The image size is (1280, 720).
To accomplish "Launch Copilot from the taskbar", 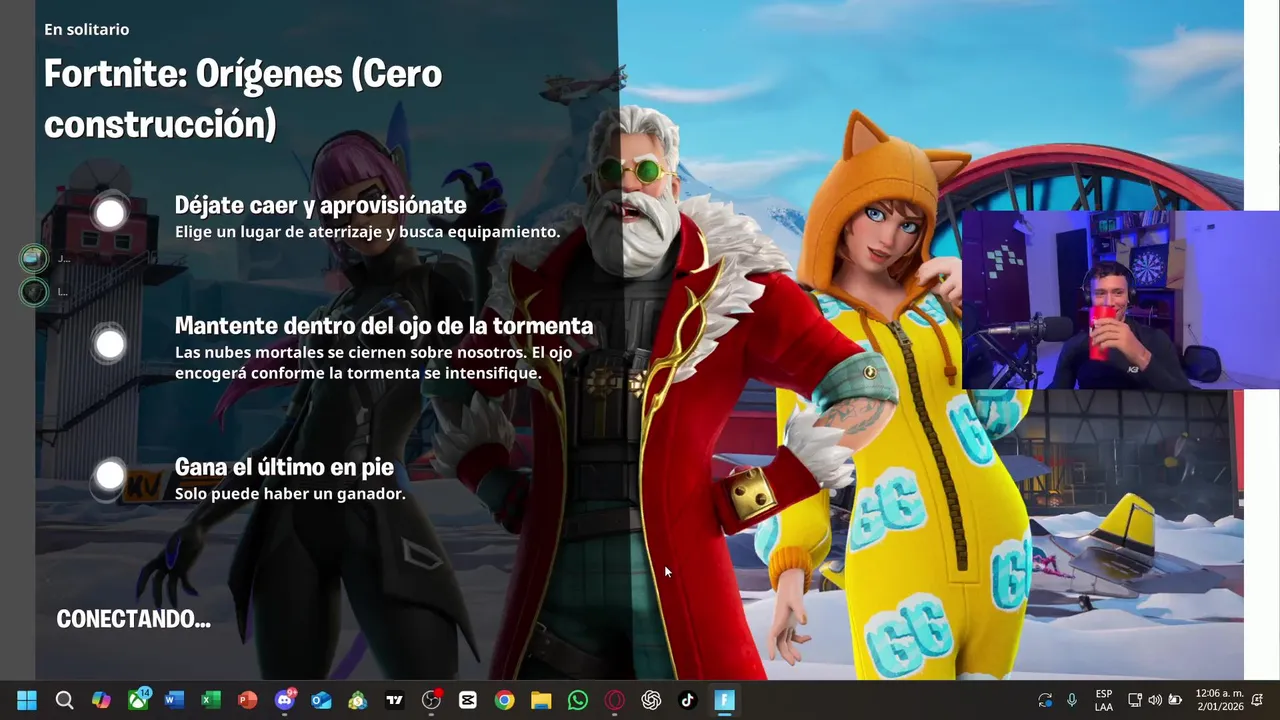I will tap(101, 700).
